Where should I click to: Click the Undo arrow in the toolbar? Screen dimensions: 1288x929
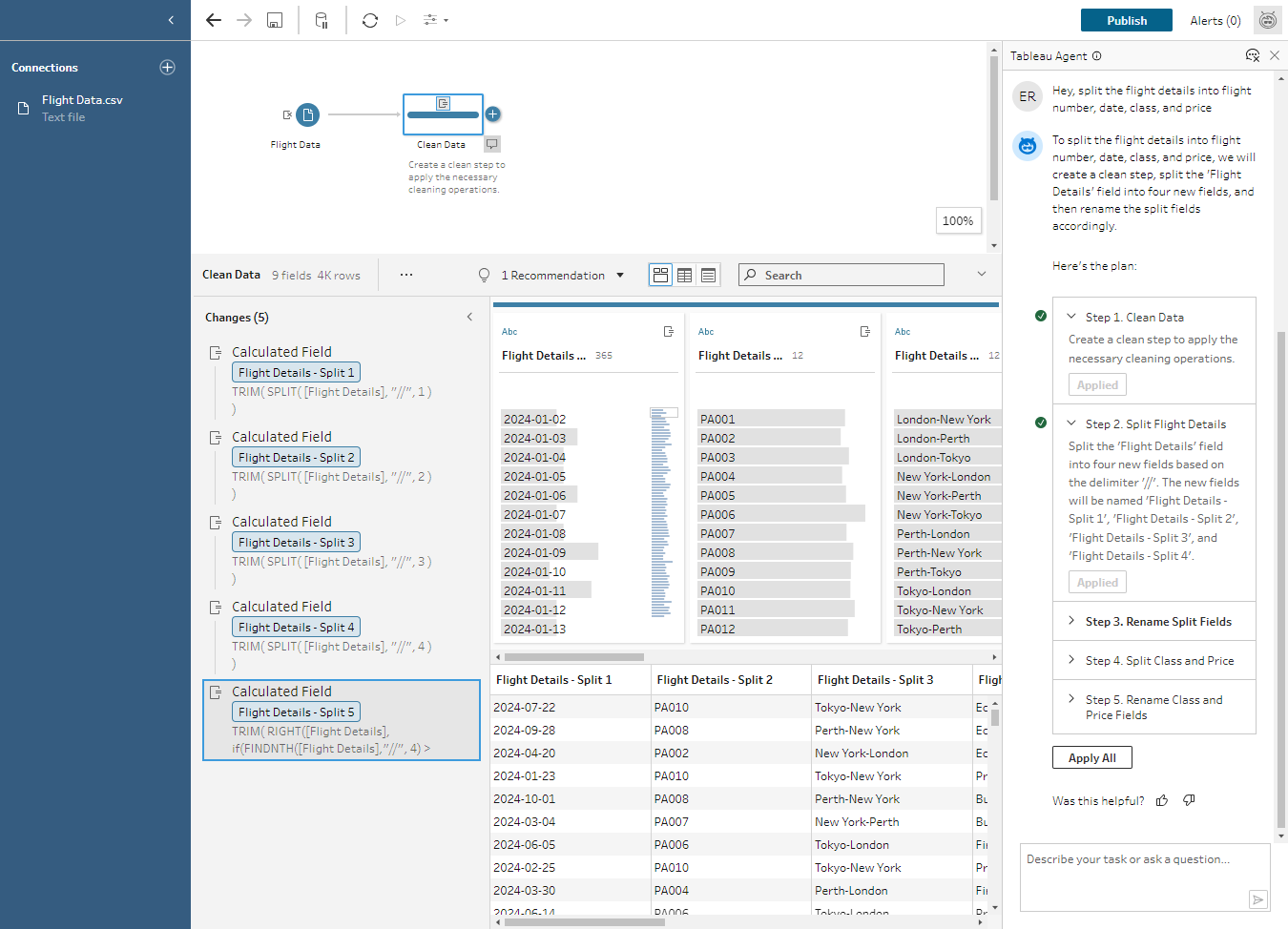214,19
